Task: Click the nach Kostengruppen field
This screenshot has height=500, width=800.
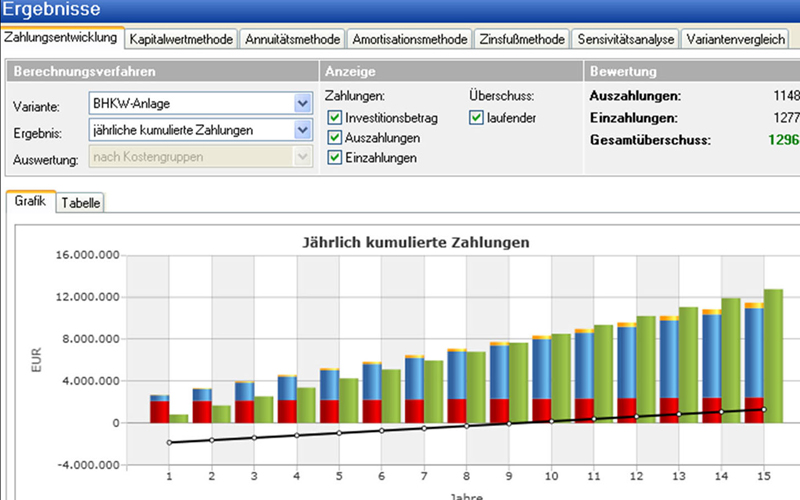Action: click(201, 157)
